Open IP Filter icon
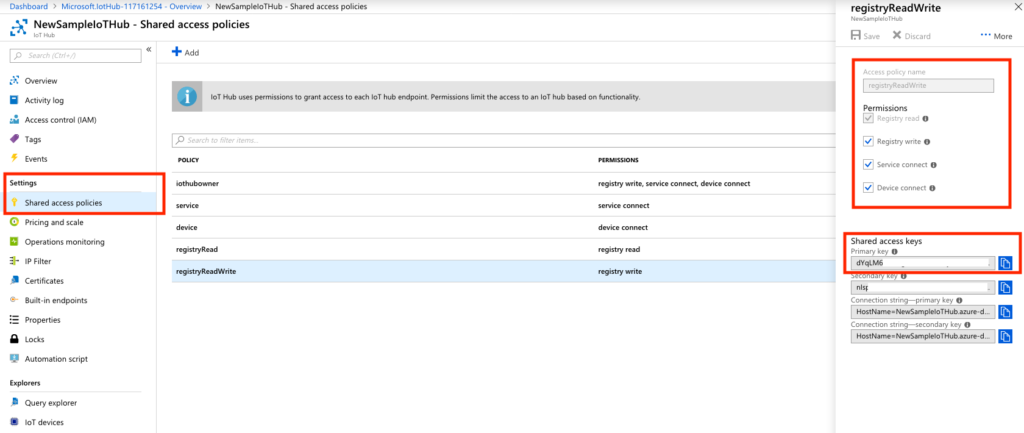 pos(14,261)
